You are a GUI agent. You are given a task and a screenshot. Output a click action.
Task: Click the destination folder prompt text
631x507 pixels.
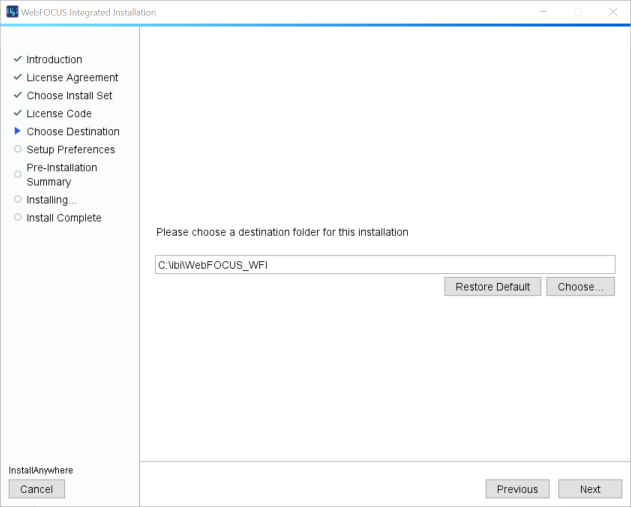pyautogui.click(x=282, y=232)
